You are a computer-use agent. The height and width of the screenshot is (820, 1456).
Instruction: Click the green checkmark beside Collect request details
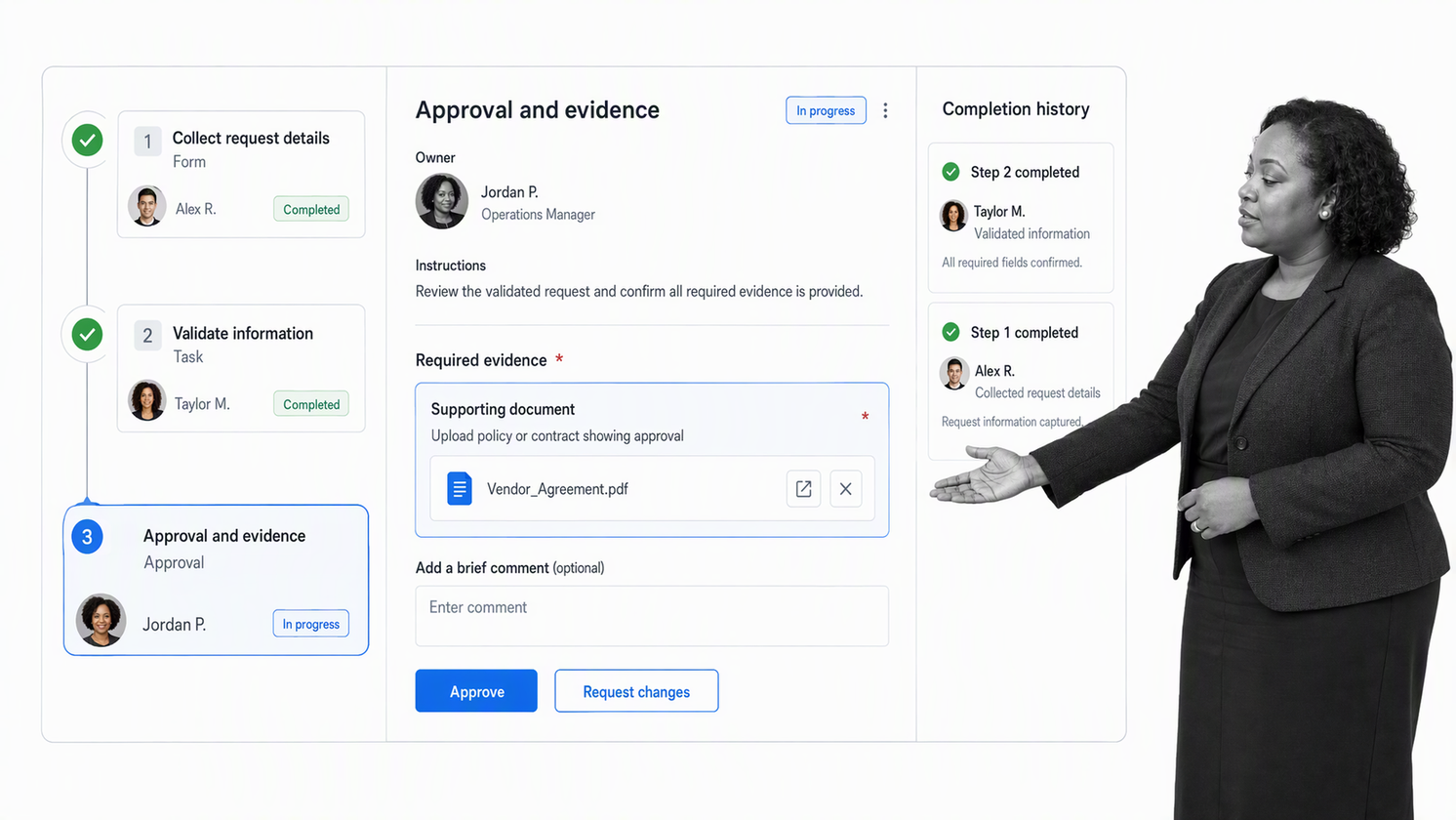(x=88, y=140)
